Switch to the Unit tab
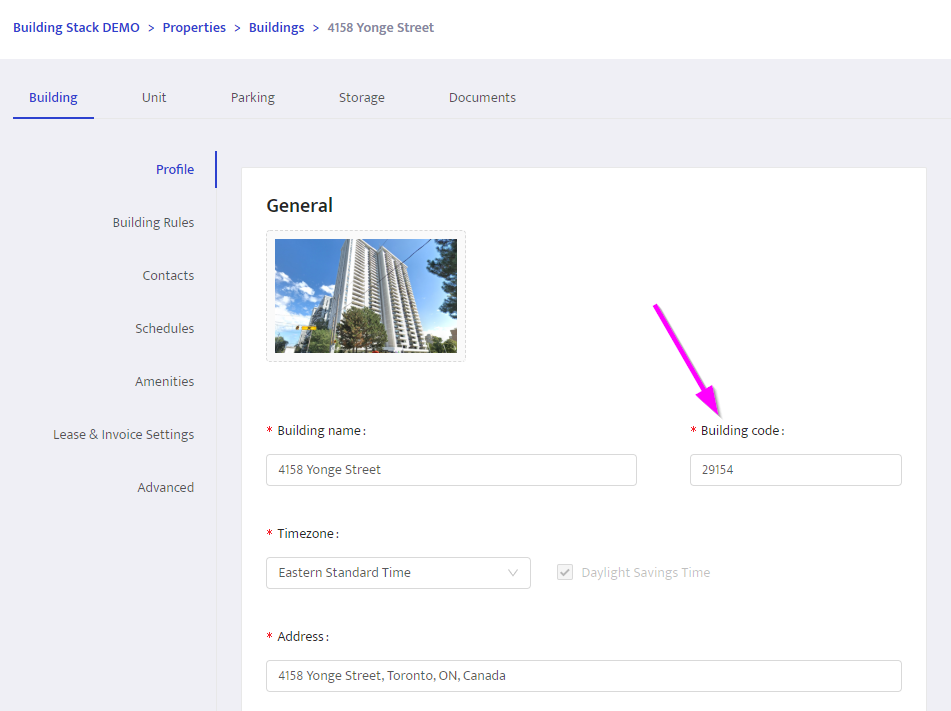Screen dimensions: 951x711 pyautogui.click(x=154, y=98)
